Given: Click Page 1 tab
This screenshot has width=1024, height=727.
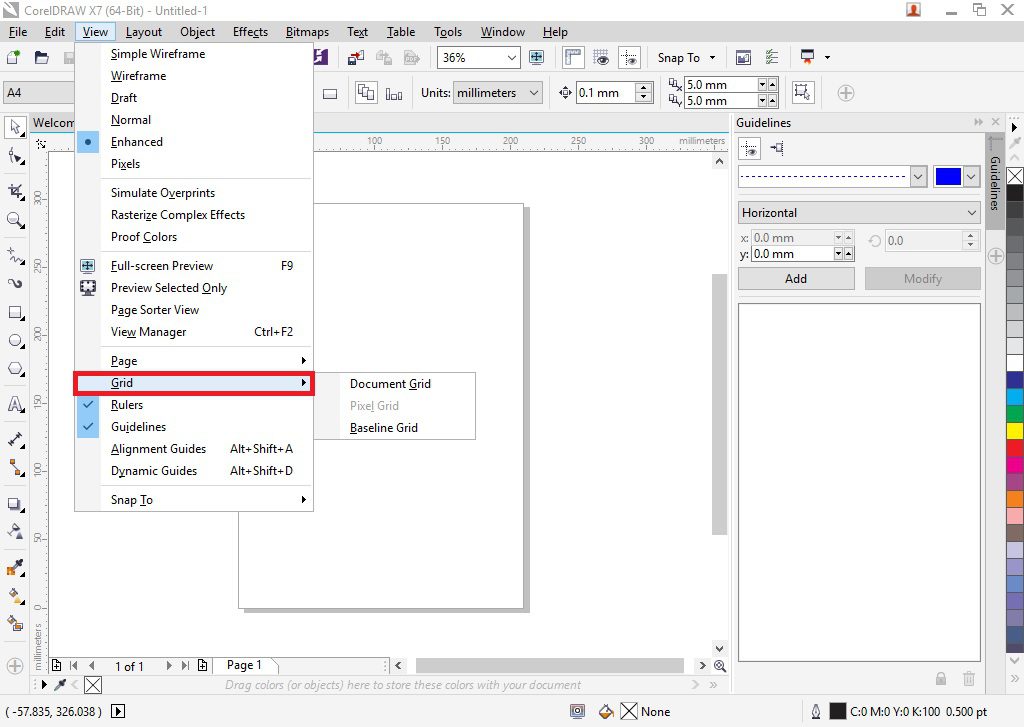Looking at the screenshot, I should (244, 665).
